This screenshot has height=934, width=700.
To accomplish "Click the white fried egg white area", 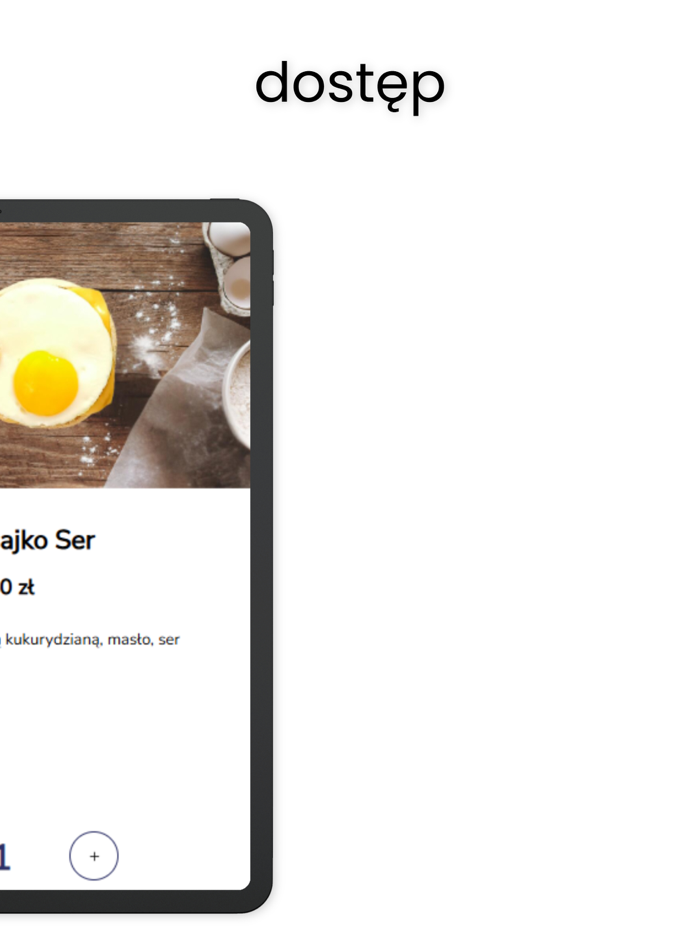I will (54, 316).
